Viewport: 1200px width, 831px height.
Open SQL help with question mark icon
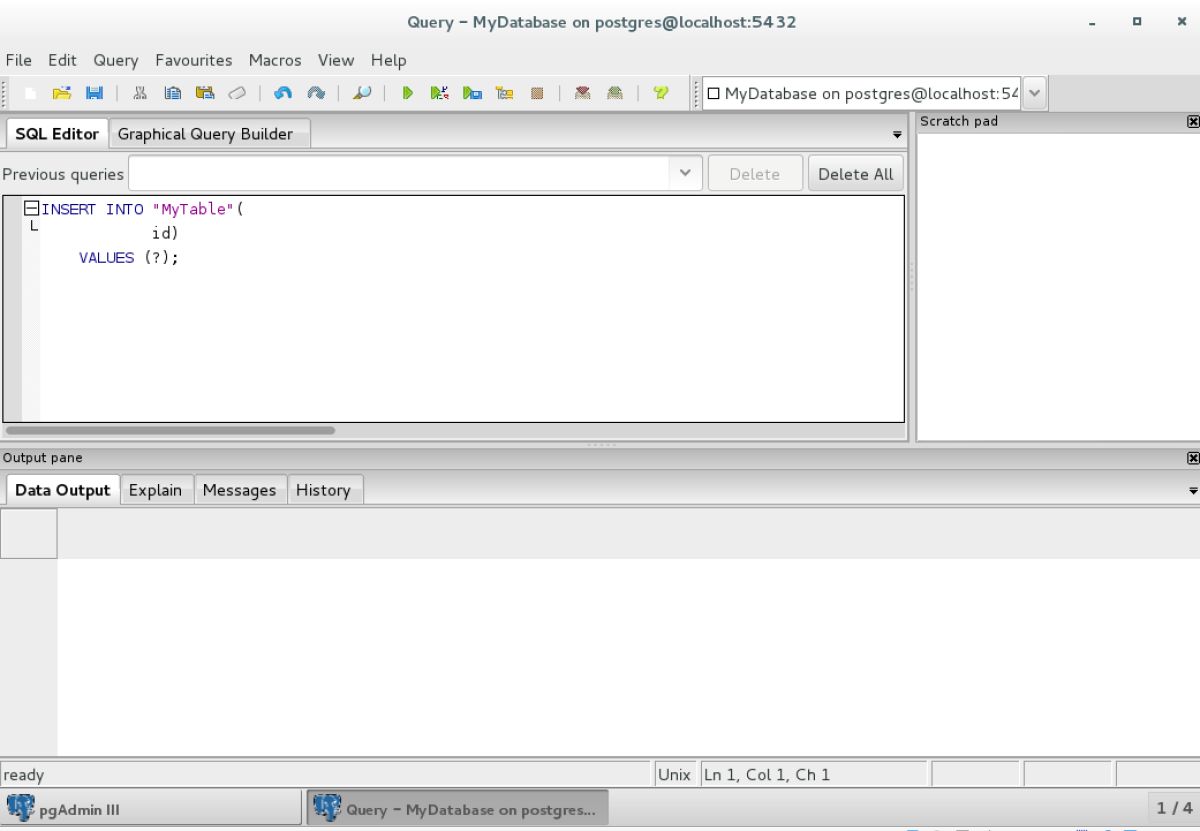click(x=660, y=93)
